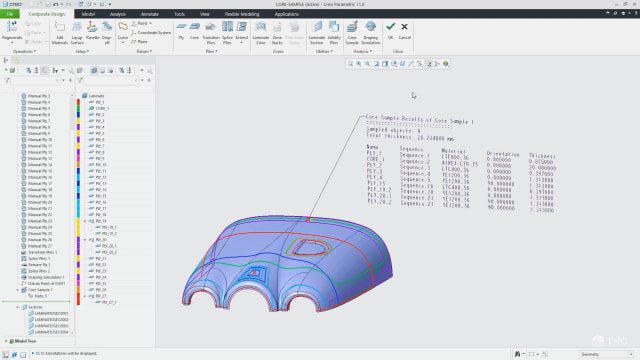
Task: Select PLY_21 in the laminate tree
Action: [x=97, y=258]
